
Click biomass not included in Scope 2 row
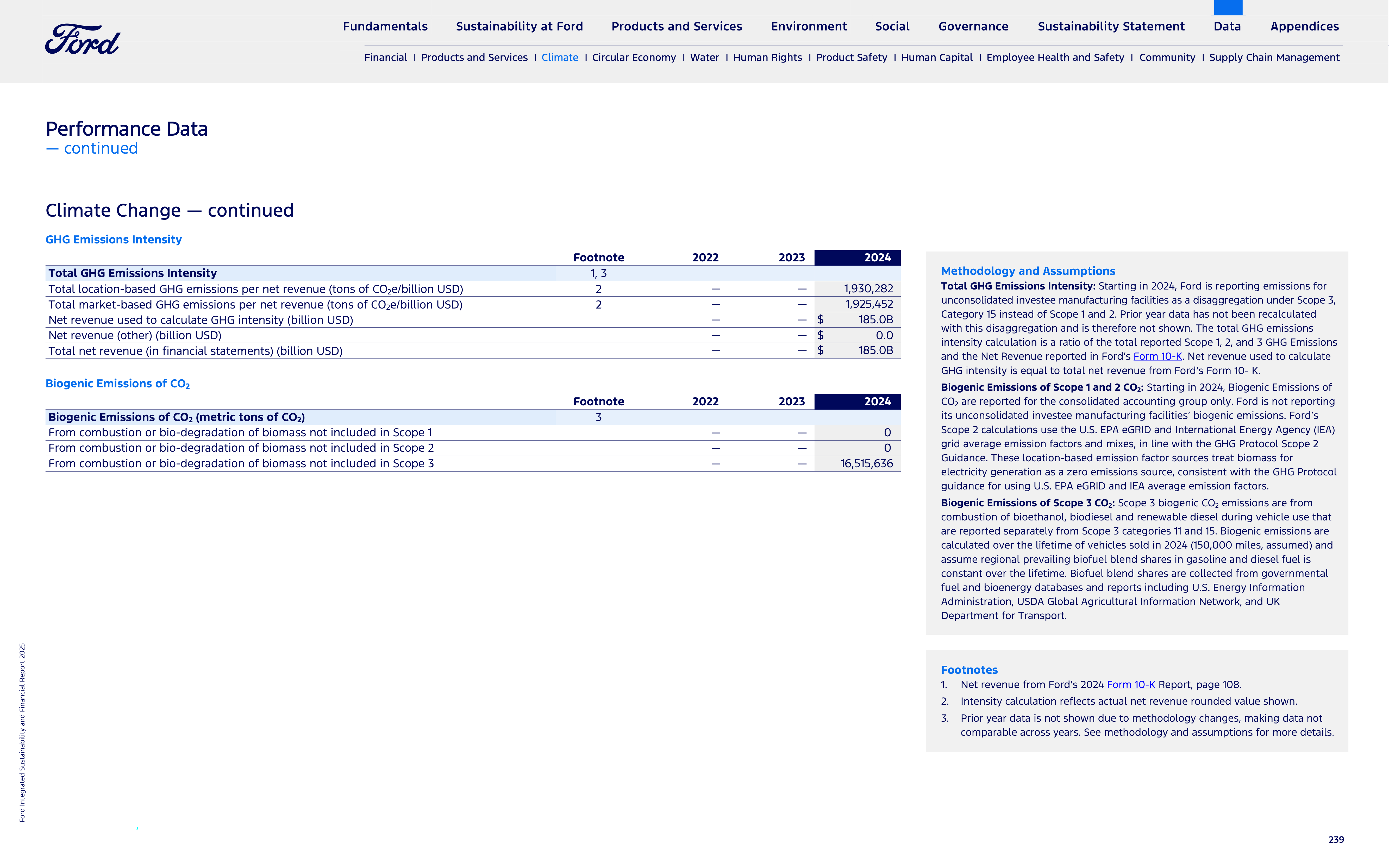(473, 448)
